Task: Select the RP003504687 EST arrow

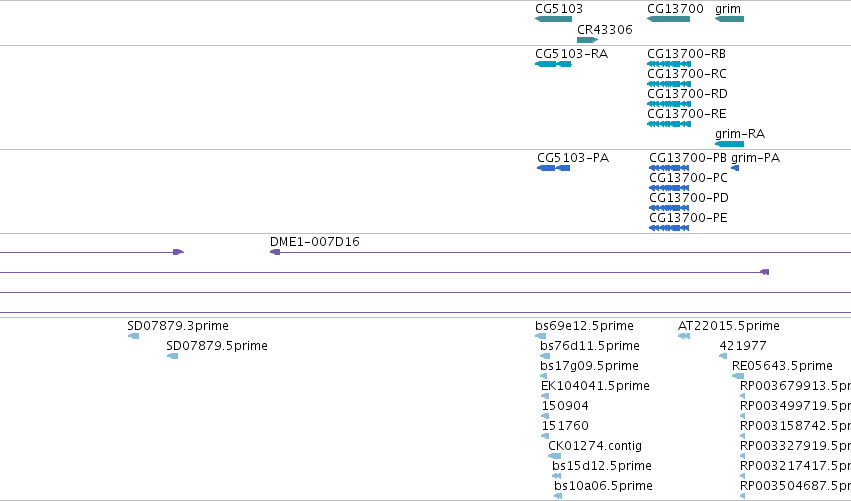Action: pos(742,496)
